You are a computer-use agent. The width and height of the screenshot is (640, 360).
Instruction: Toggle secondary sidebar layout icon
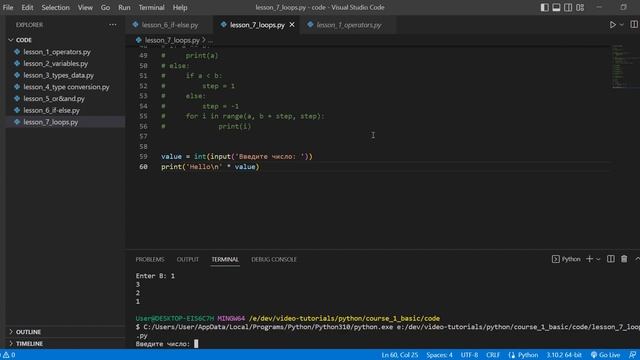[568, 7]
